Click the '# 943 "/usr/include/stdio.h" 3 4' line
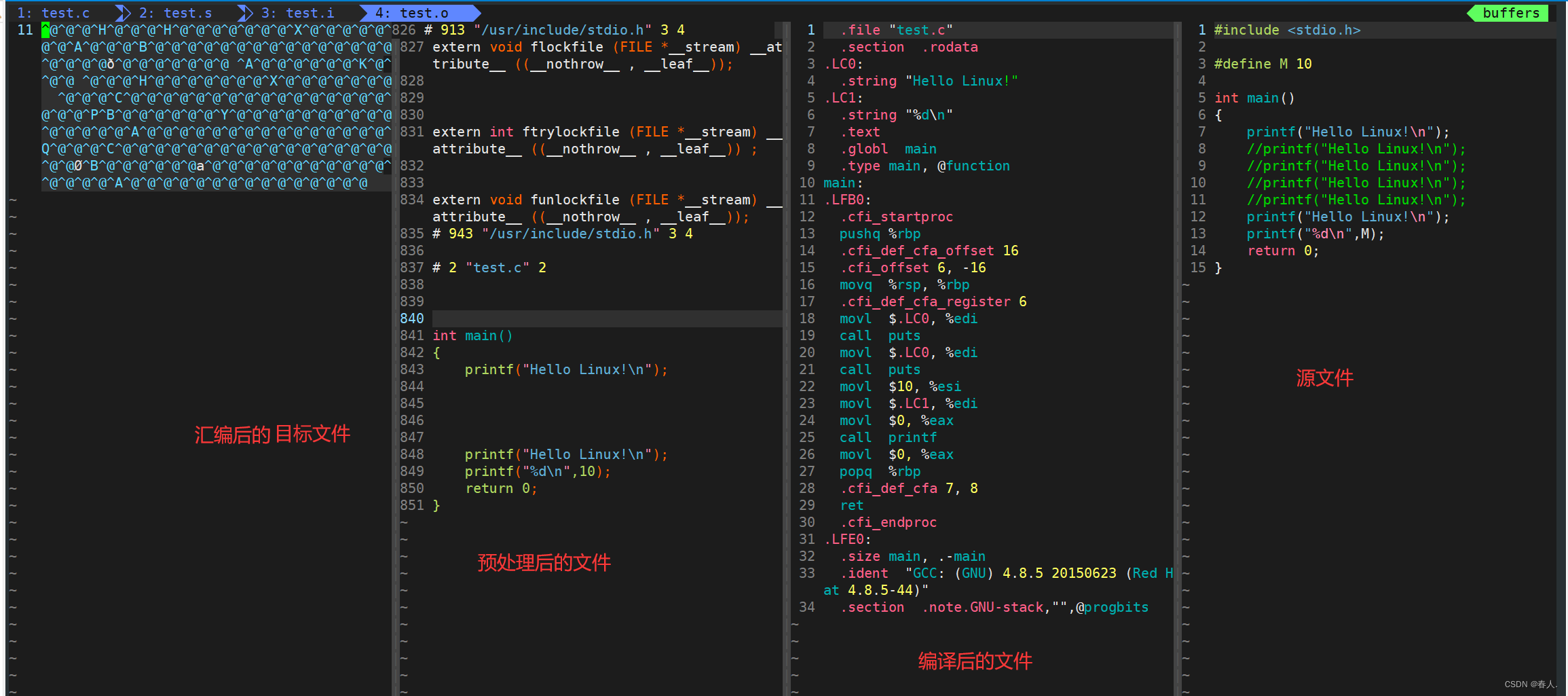1568x696 pixels. click(x=563, y=234)
